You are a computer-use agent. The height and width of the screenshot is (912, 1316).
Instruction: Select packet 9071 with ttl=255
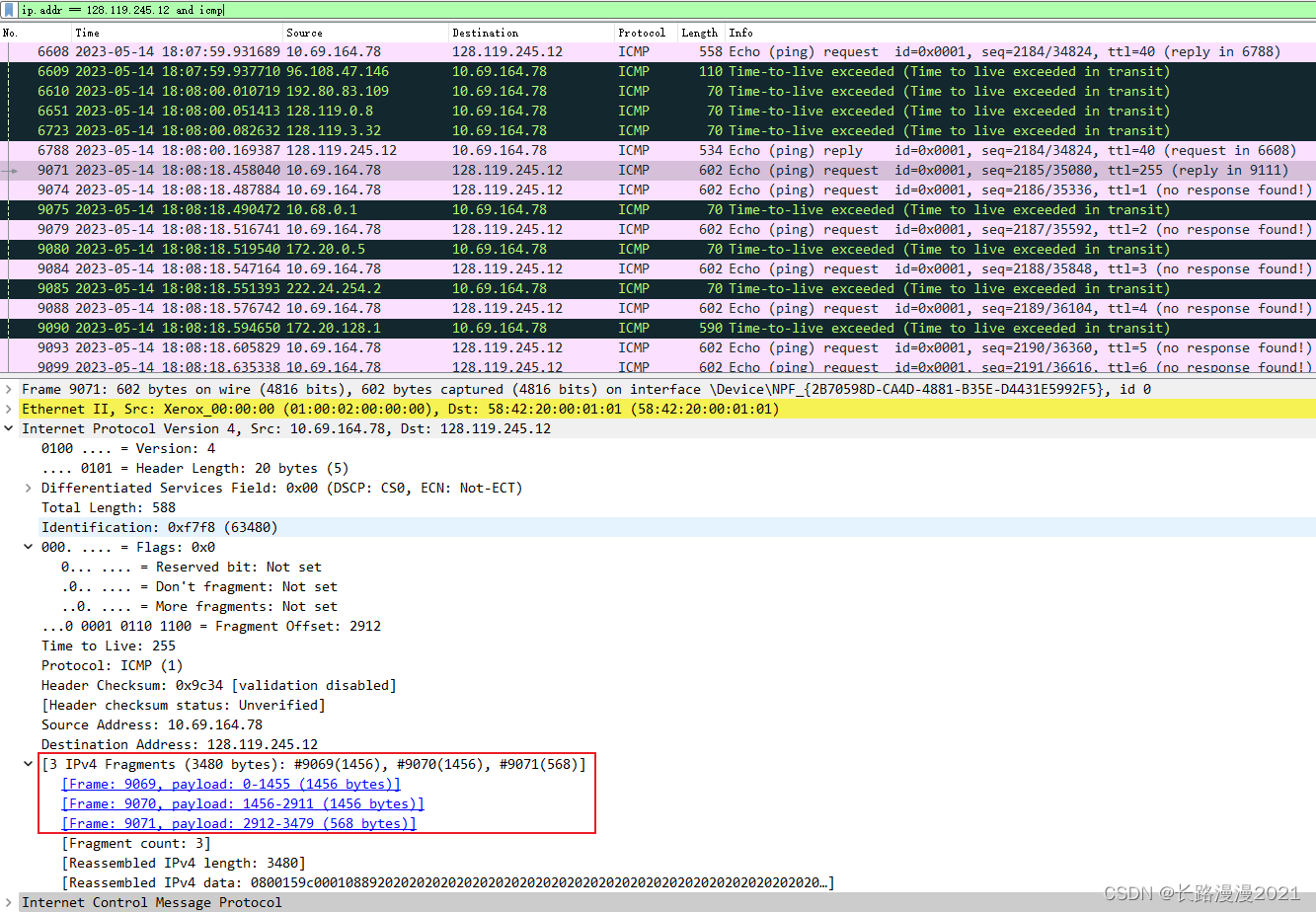tap(658, 170)
